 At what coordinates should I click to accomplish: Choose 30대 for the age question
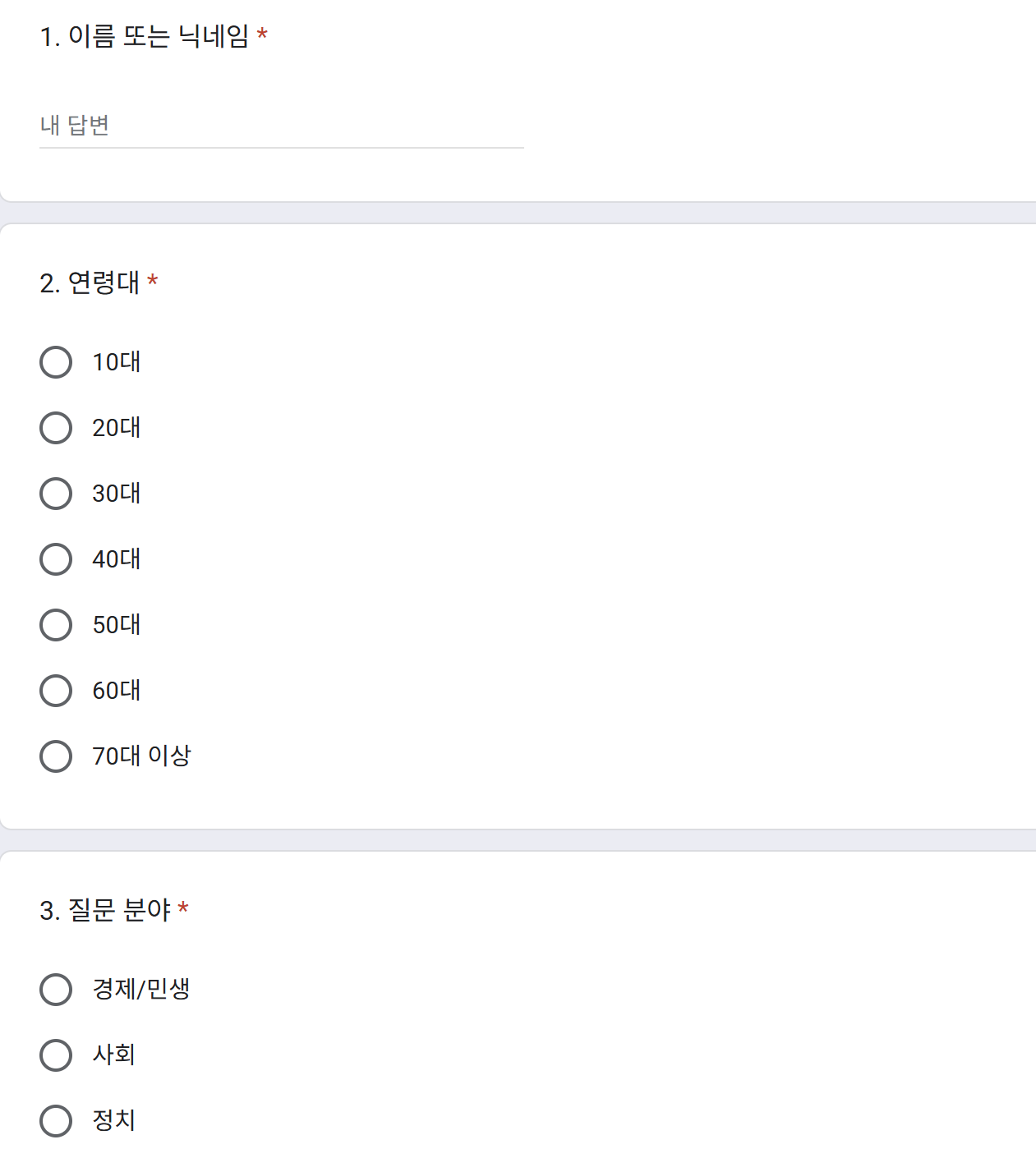[56, 493]
